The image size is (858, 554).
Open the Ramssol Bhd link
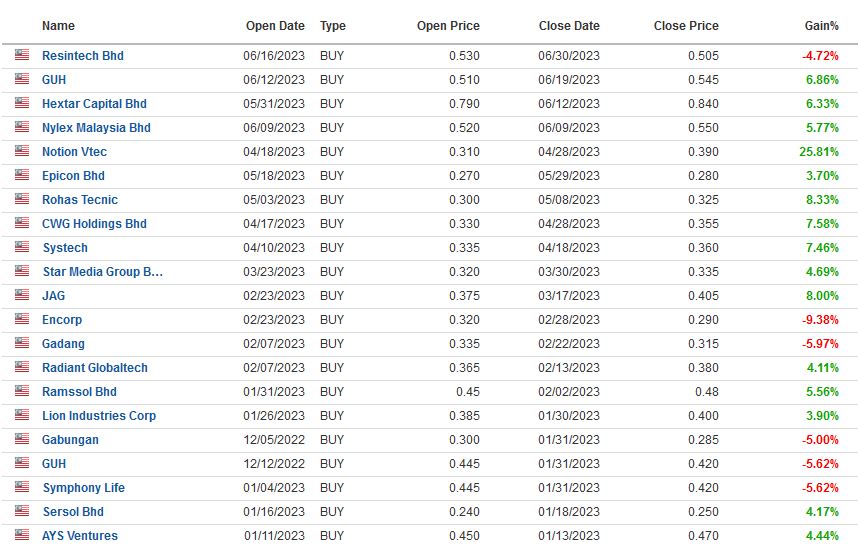79,392
